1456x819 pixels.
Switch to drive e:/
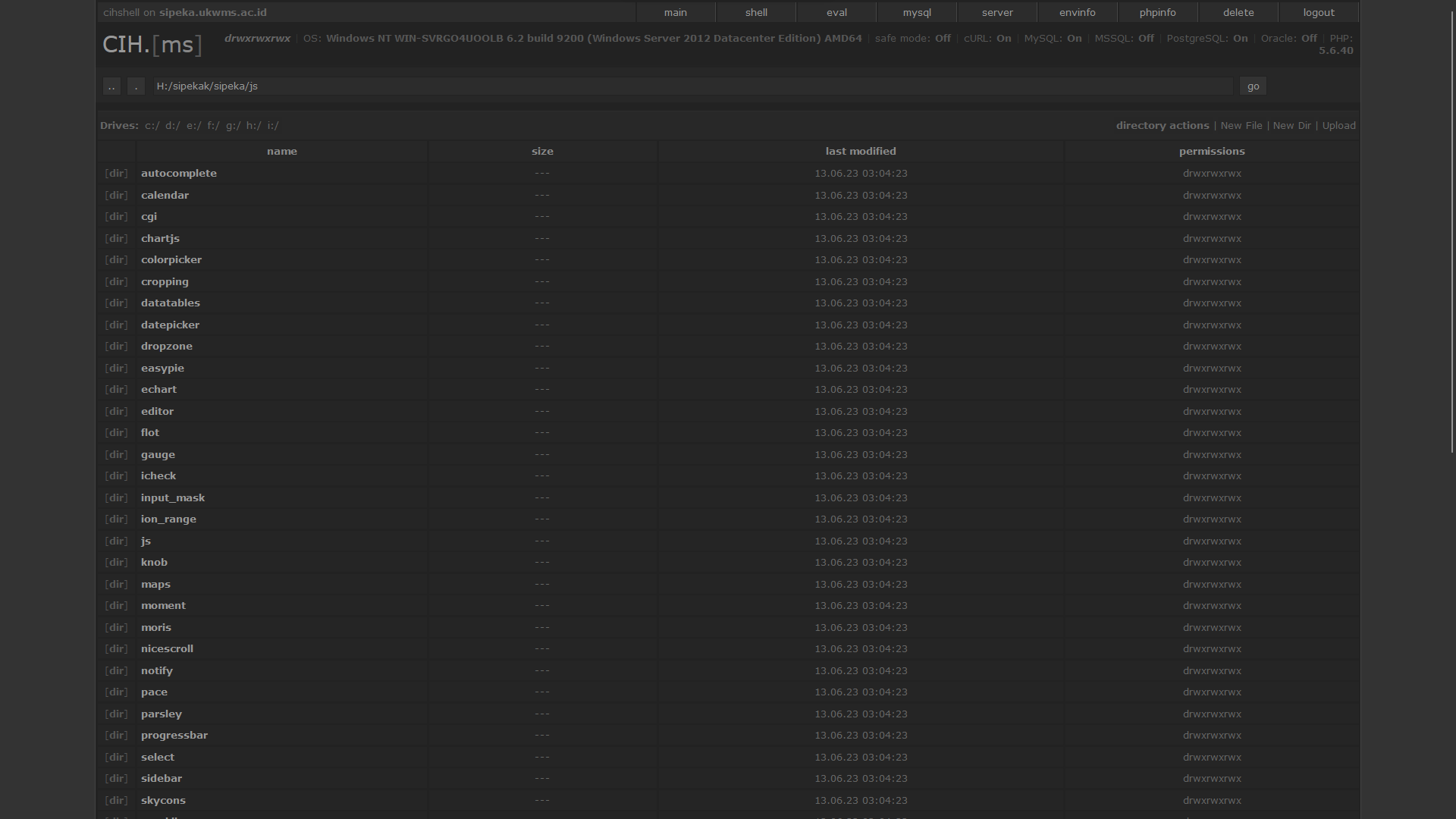[x=194, y=126]
